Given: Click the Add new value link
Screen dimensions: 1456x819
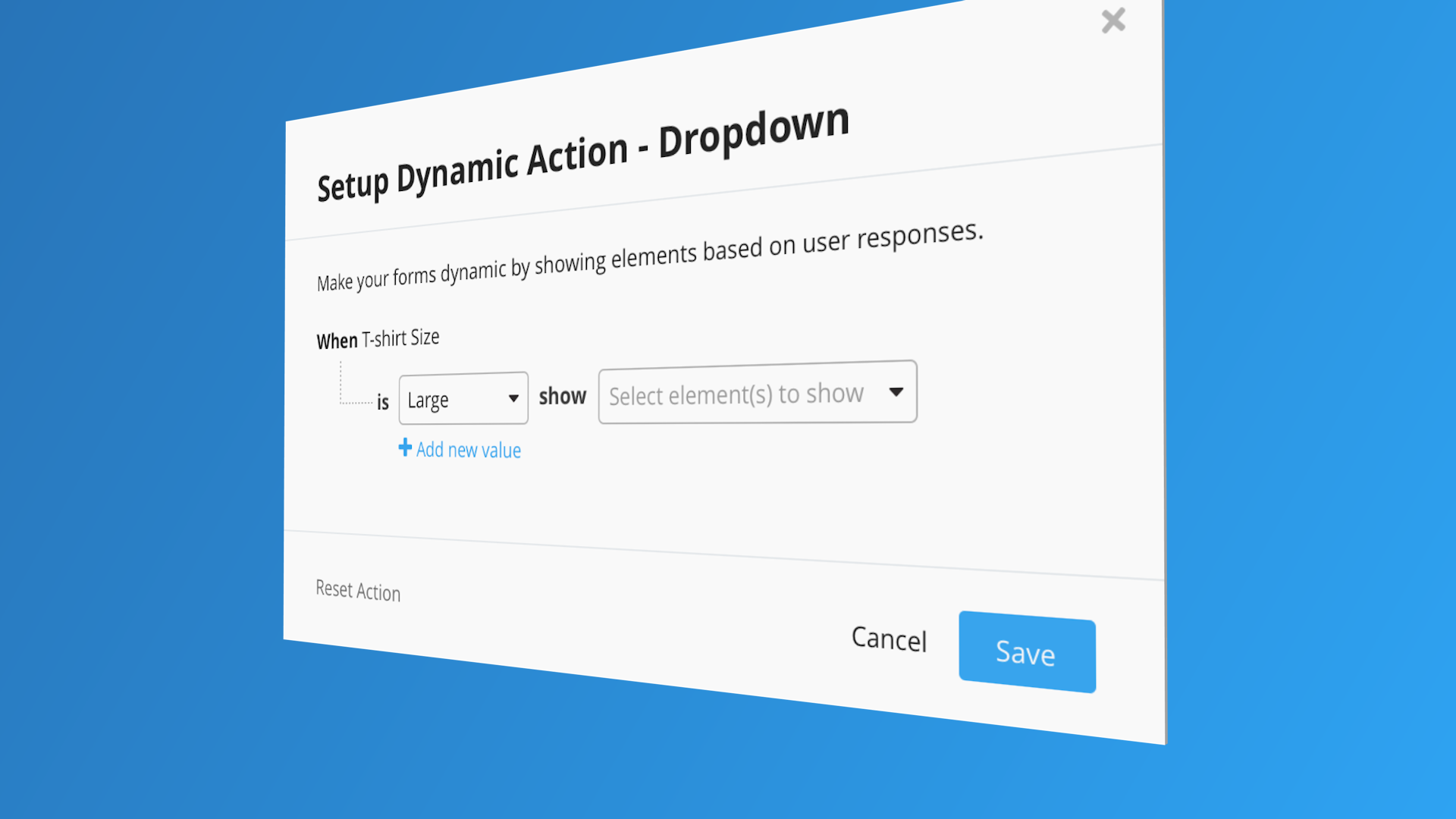Looking at the screenshot, I should (x=460, y=450).
